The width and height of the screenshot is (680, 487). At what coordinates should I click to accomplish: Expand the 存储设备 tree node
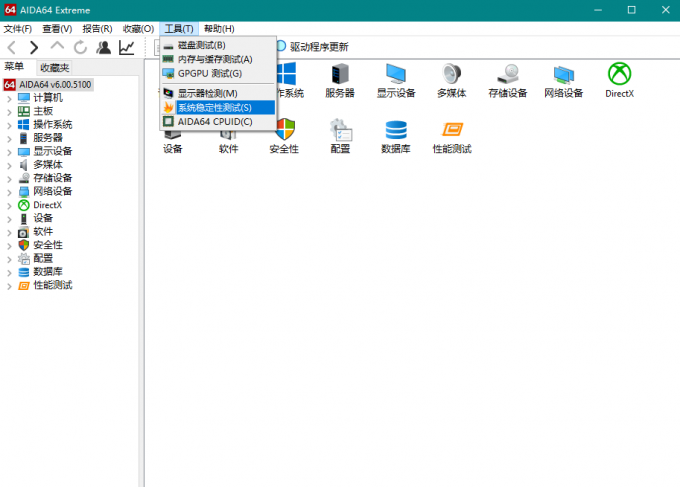tap(9, 179)
